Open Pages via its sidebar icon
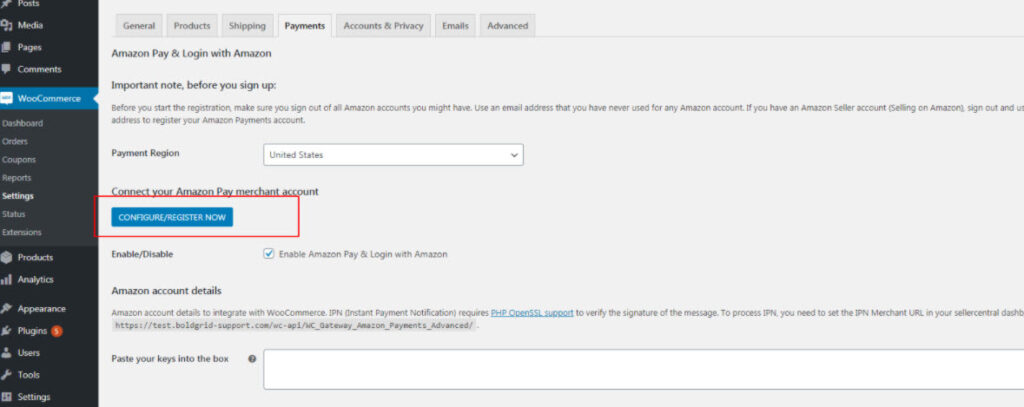This screenshot has width=1024, height=407. click(7, 47)
